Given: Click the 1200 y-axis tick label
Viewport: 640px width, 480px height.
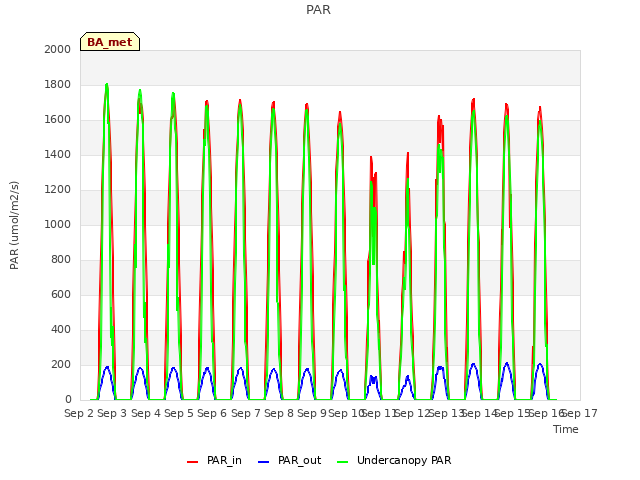Looking at the screenshot, I should [x=58, y=189].
